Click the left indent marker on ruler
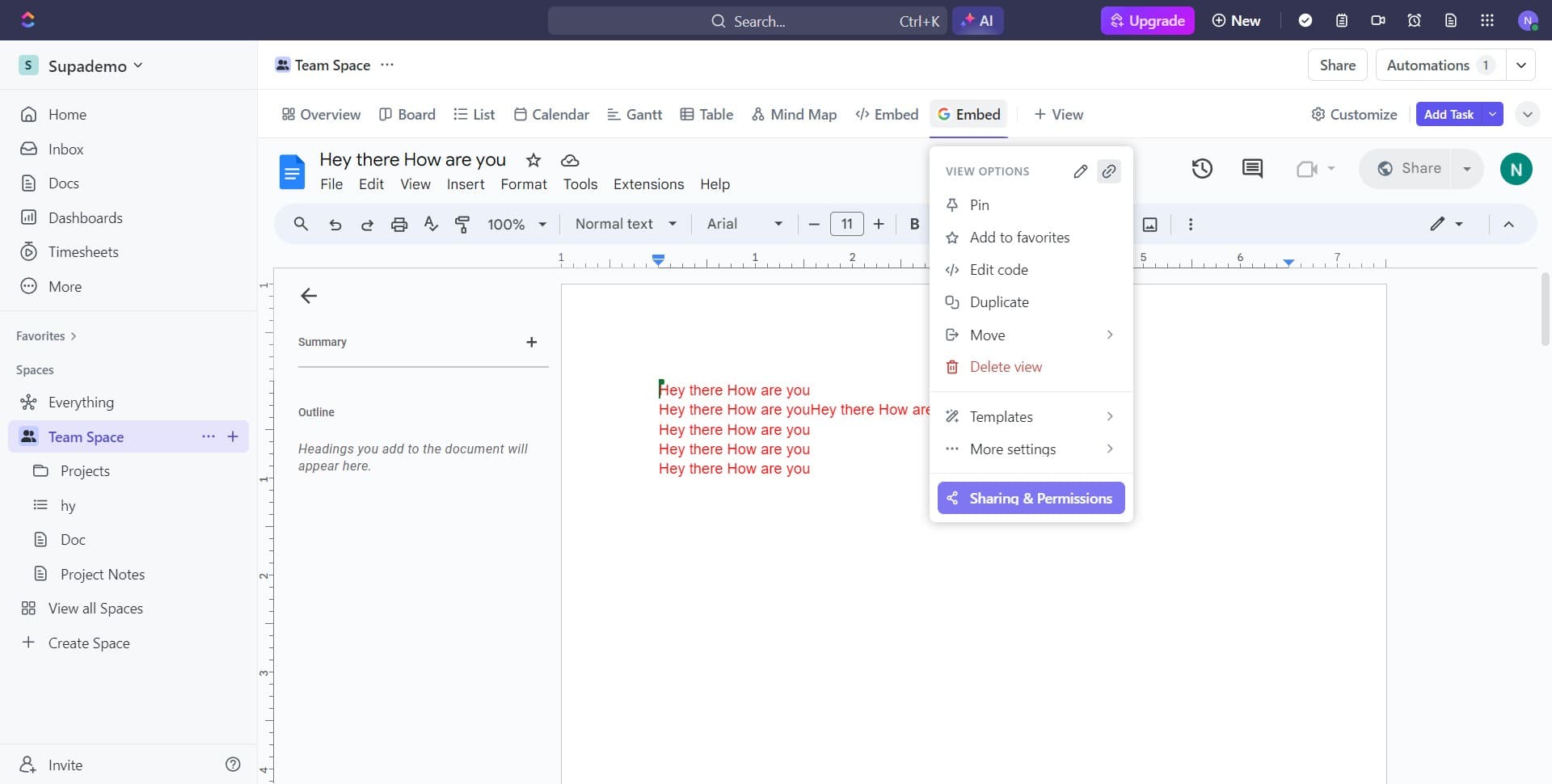This screenshot has width=1552, height=784. click(659, 261)
